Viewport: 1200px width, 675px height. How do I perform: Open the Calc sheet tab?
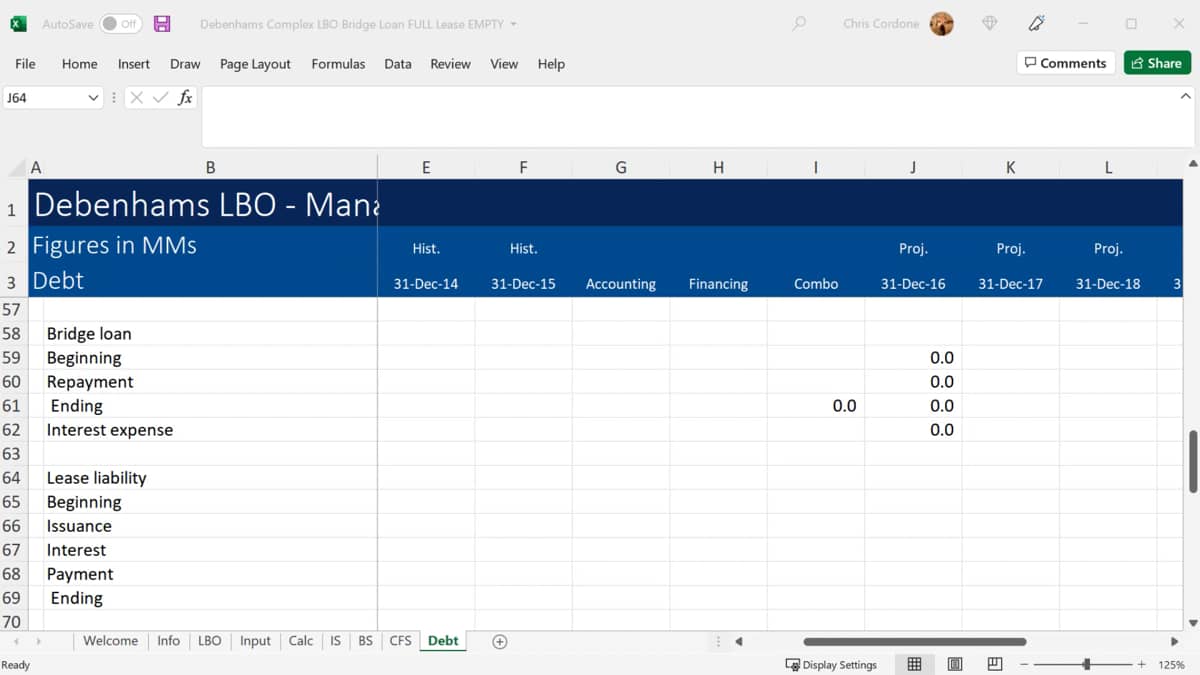click(x=300, y=641)
